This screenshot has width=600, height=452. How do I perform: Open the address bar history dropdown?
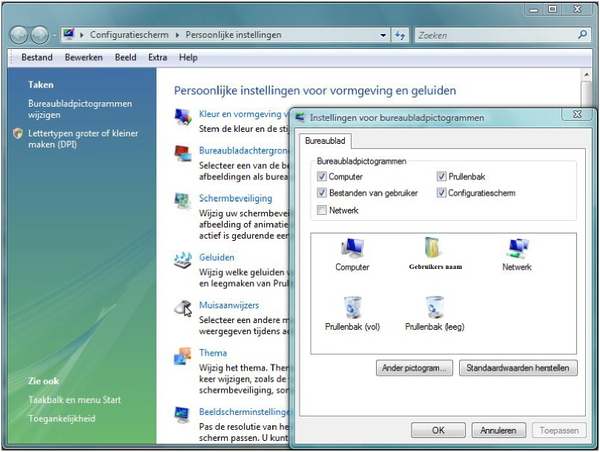pos(383,35)
